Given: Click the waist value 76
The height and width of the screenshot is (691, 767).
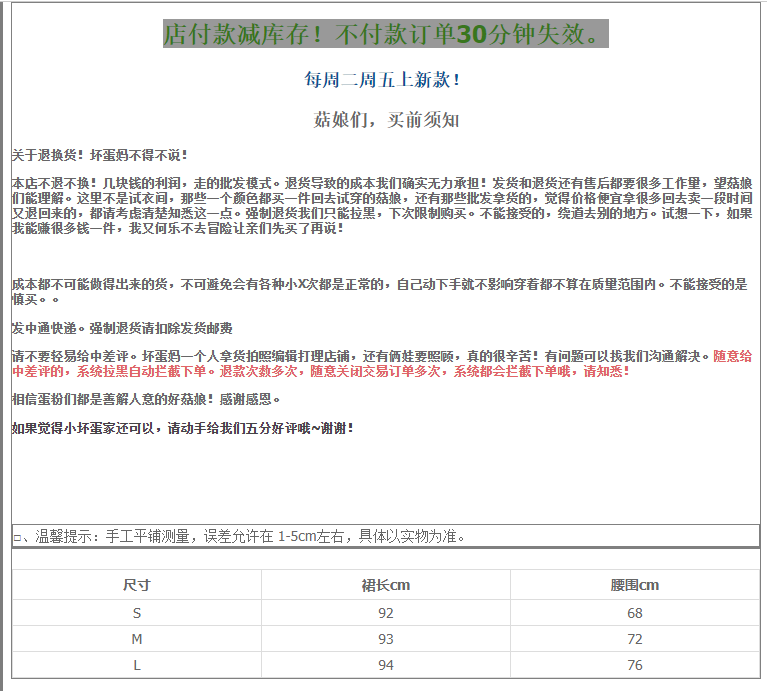Looking at the screenshot, I should coord(635,665).
